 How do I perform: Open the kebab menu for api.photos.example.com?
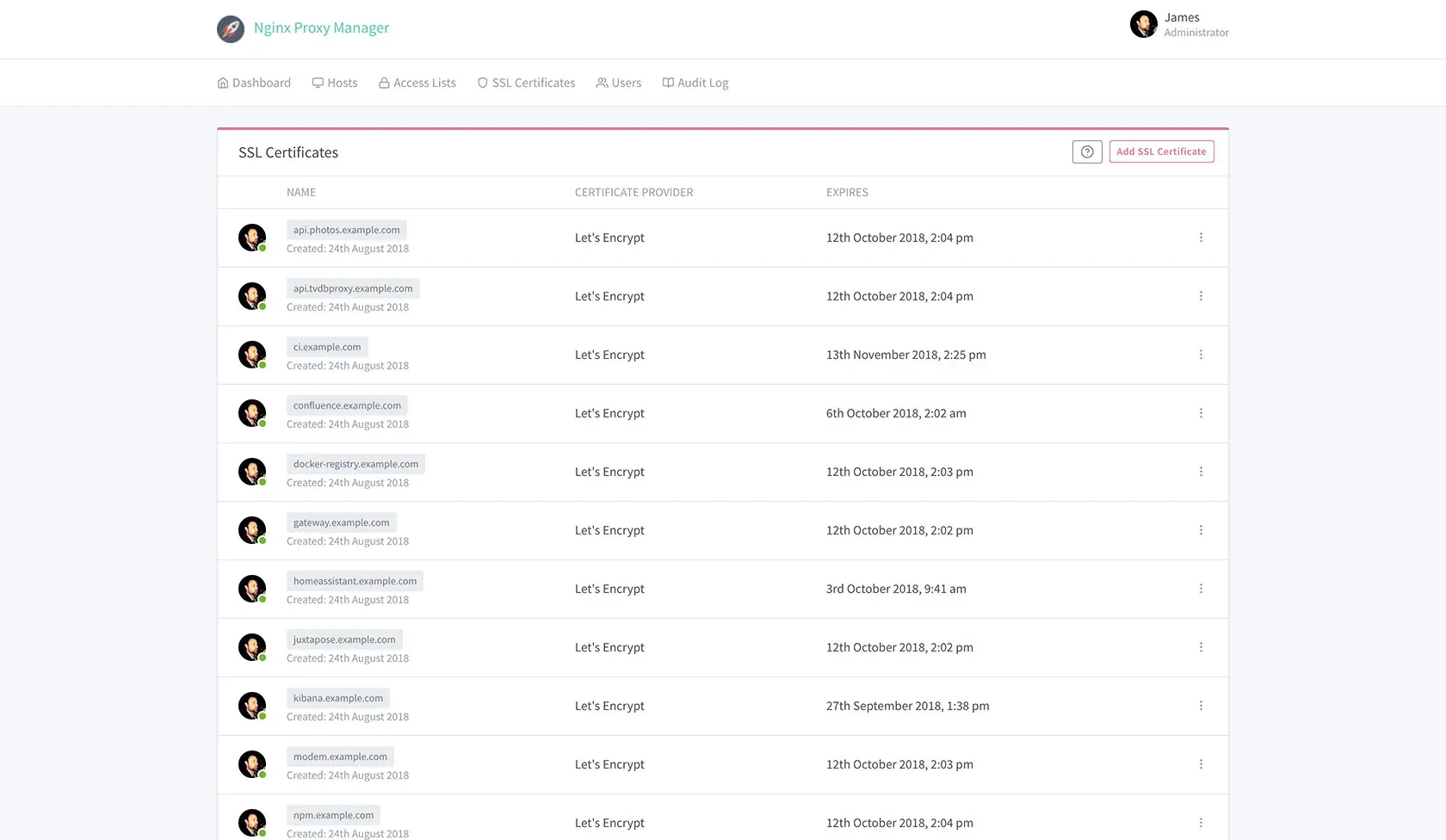(1201, 238)
